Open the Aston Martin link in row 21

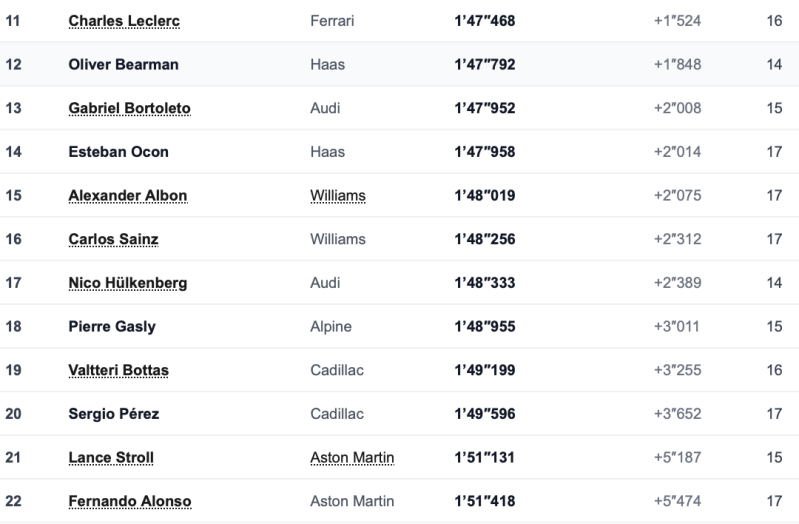point(352,458)
